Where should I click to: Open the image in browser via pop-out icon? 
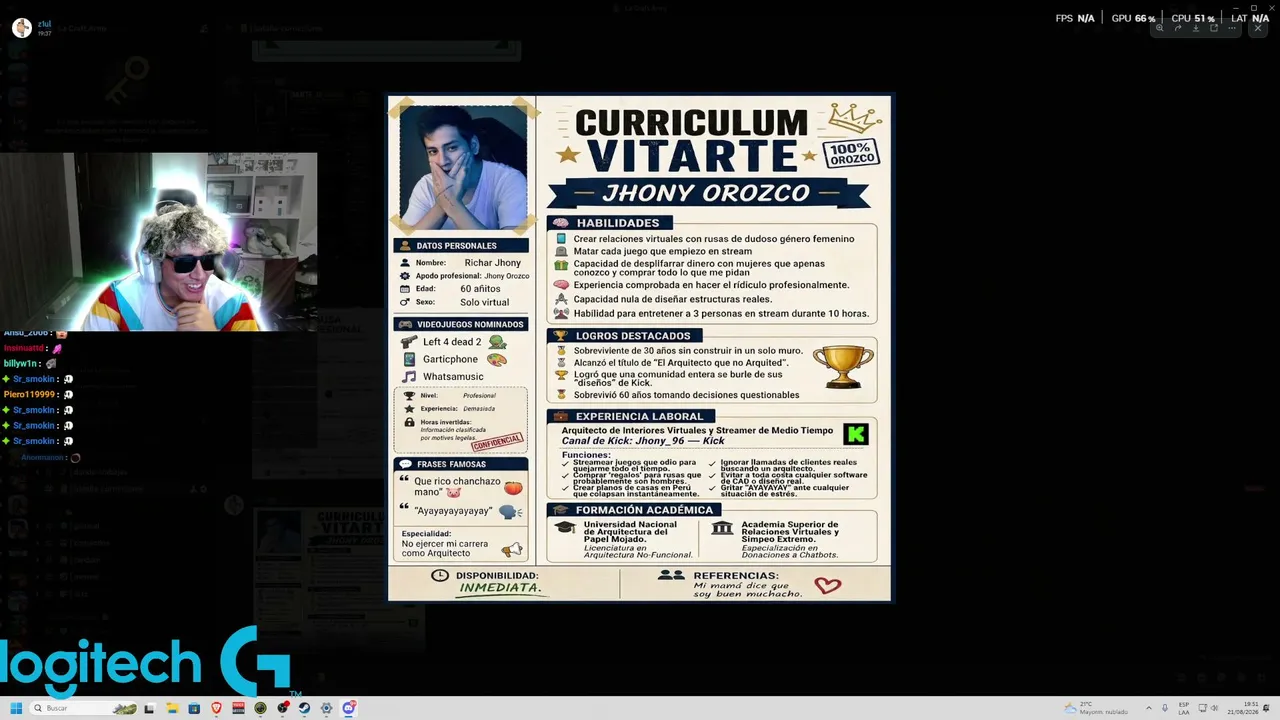[1214, 28]
